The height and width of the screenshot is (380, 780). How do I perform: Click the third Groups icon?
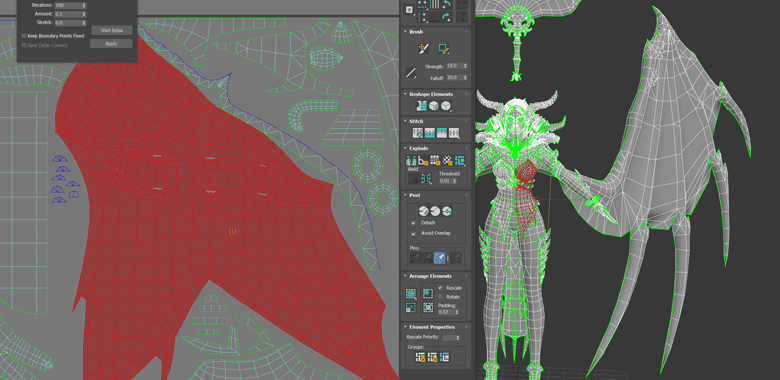click(444, 357)
